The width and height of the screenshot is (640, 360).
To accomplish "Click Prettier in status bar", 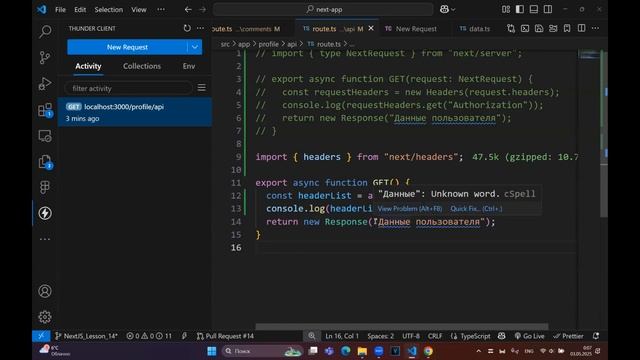I will 568,336.
